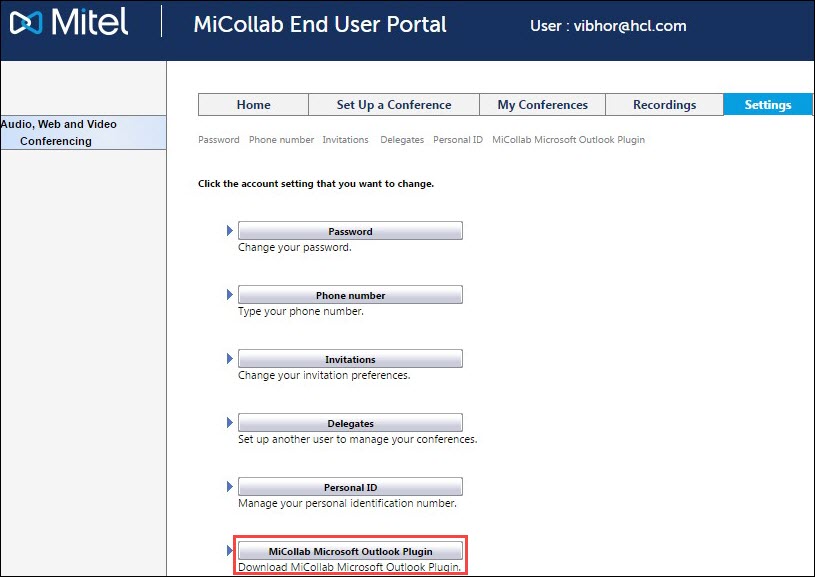Click the Delegates setup button
The width and height of the screenshot is (815, 577).
350,422
